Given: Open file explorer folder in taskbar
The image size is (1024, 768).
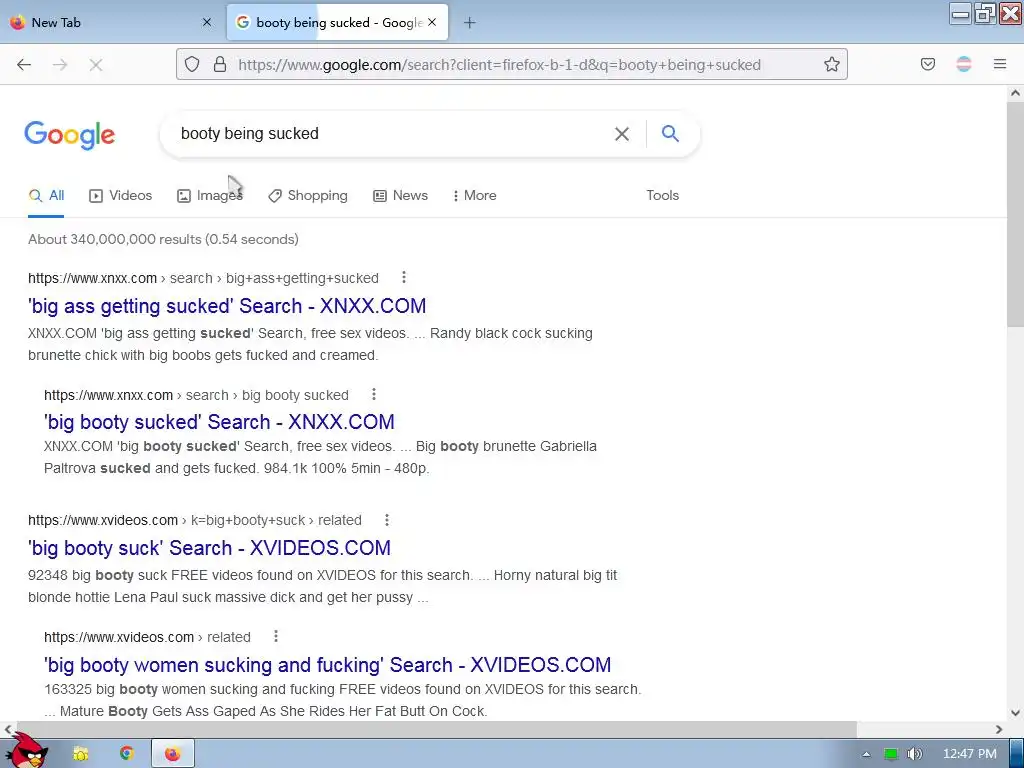Looking at the screenshot, I should 81,754.
